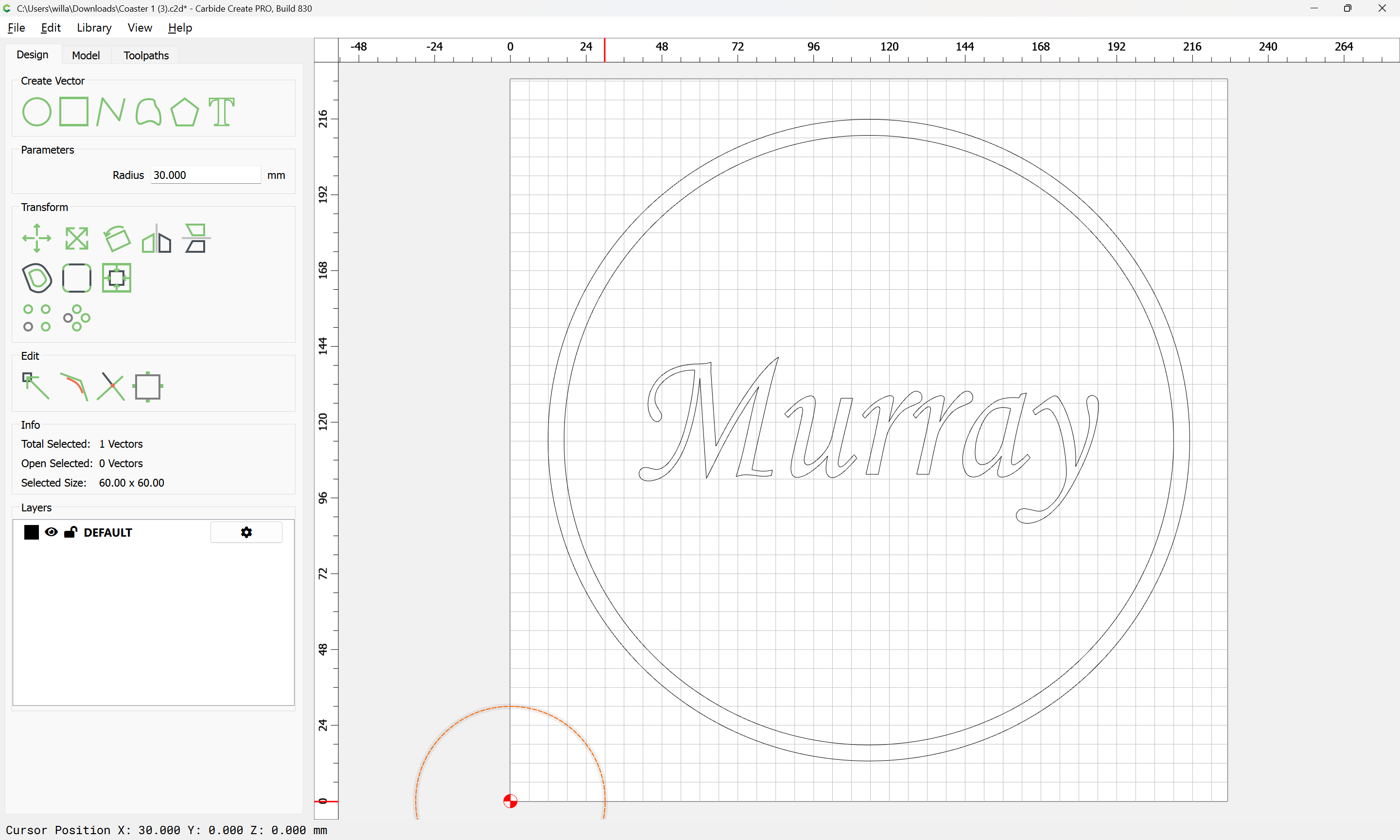Switch to the Model tab

pos(86,55)
